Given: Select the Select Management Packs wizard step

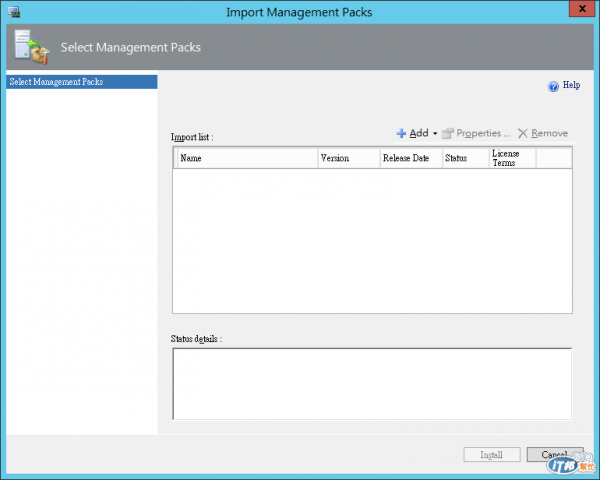Looking at the screenshot, I should [82, 82].
